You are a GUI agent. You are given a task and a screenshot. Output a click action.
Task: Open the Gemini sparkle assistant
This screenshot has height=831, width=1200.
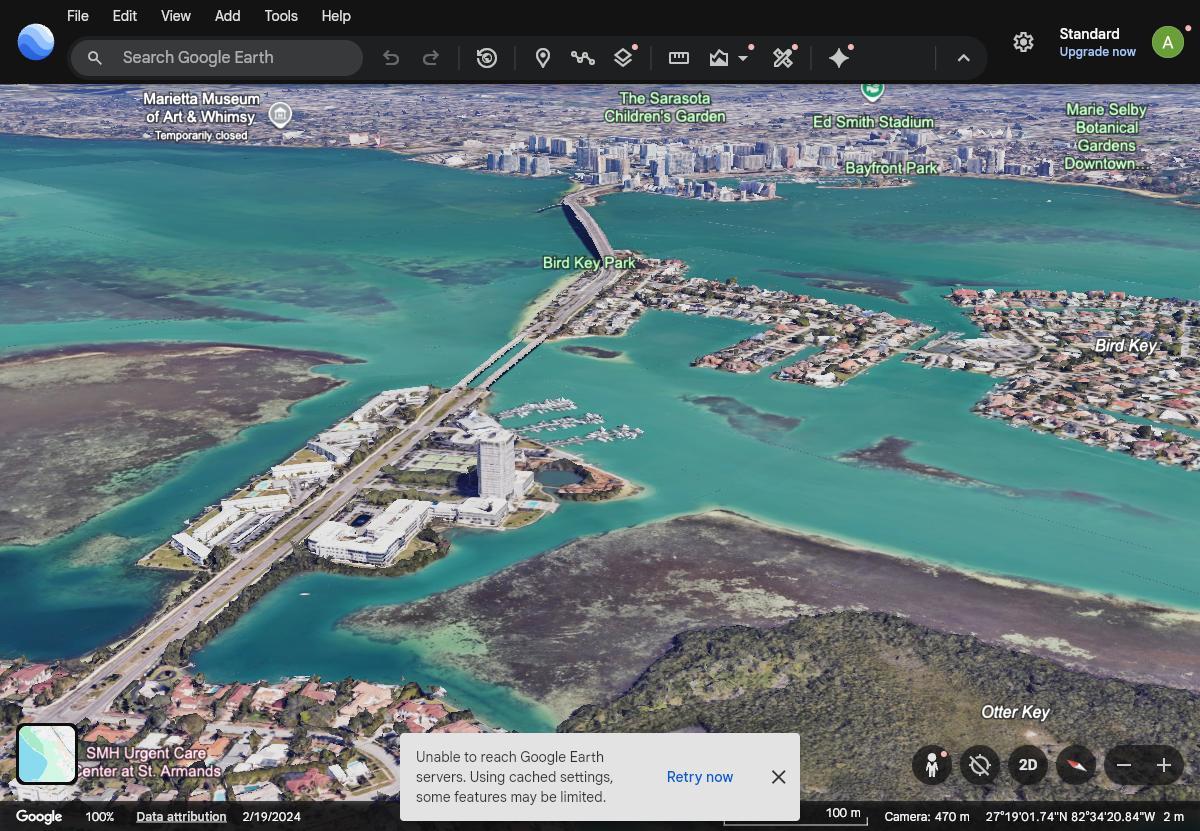(839, 58)
